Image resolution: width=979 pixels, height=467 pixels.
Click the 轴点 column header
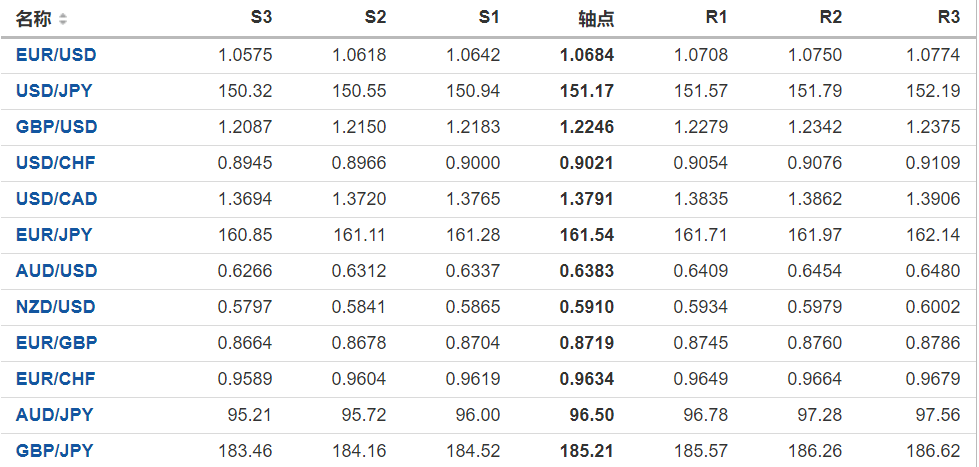[x=596, y=19]
